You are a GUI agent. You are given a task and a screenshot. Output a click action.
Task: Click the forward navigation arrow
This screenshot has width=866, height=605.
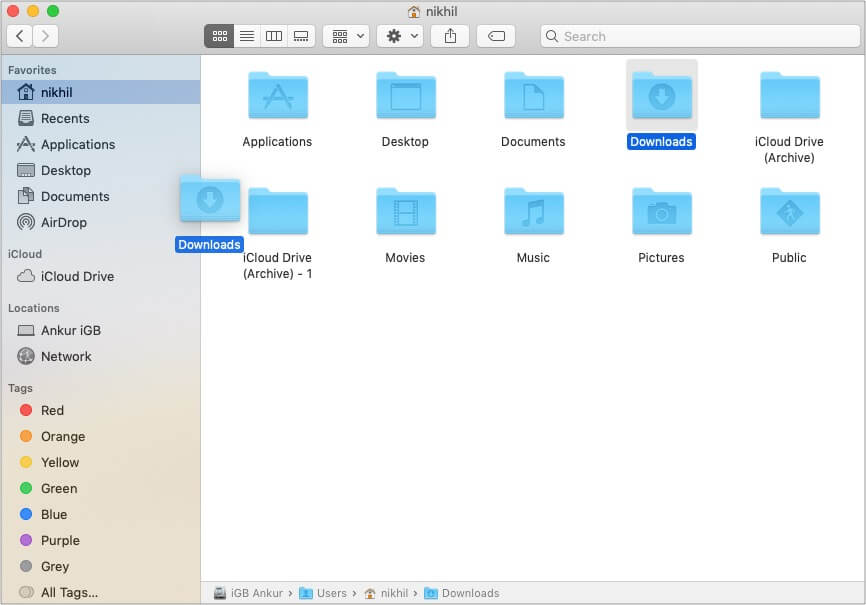43,36
